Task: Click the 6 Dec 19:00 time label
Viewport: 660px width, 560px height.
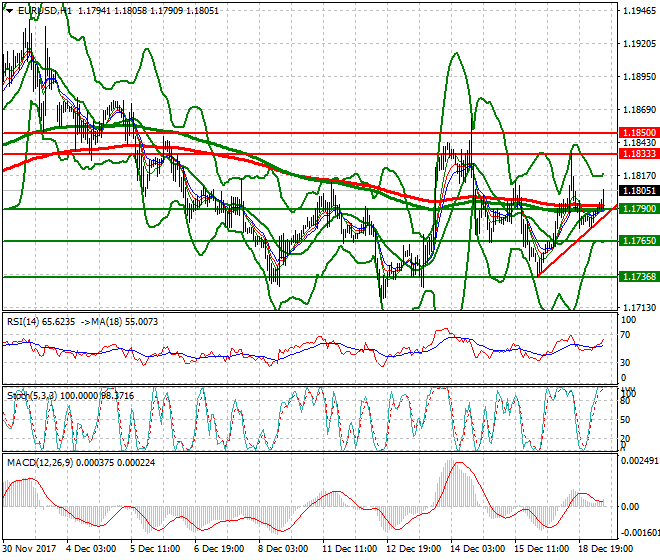Action: coord(221,549)
